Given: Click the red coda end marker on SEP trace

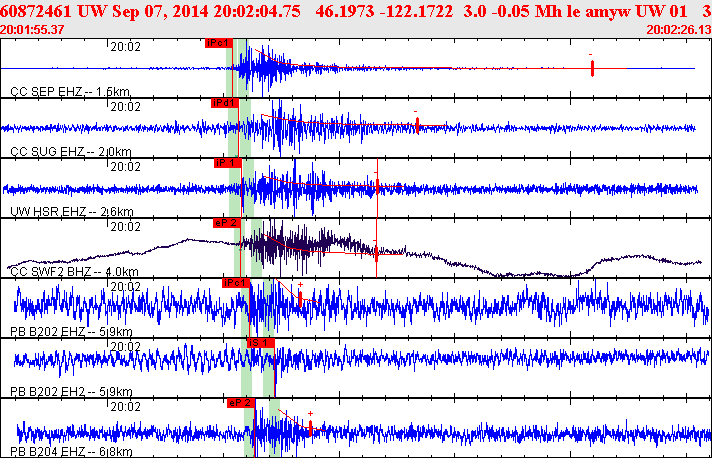Looking at the screenshot, I should click(593, 68).
